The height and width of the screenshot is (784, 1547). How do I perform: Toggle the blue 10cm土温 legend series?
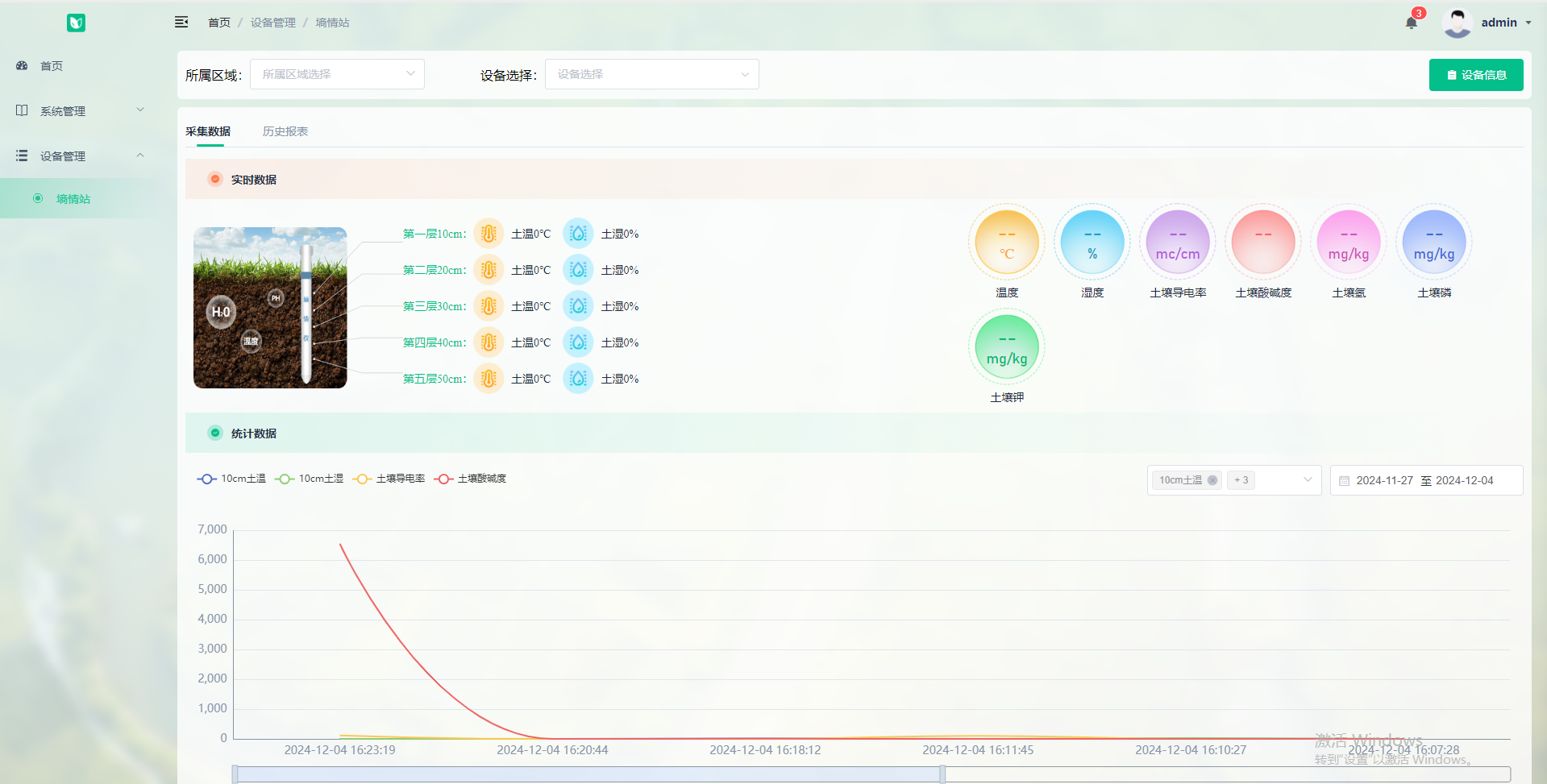(x=232, y=479)
